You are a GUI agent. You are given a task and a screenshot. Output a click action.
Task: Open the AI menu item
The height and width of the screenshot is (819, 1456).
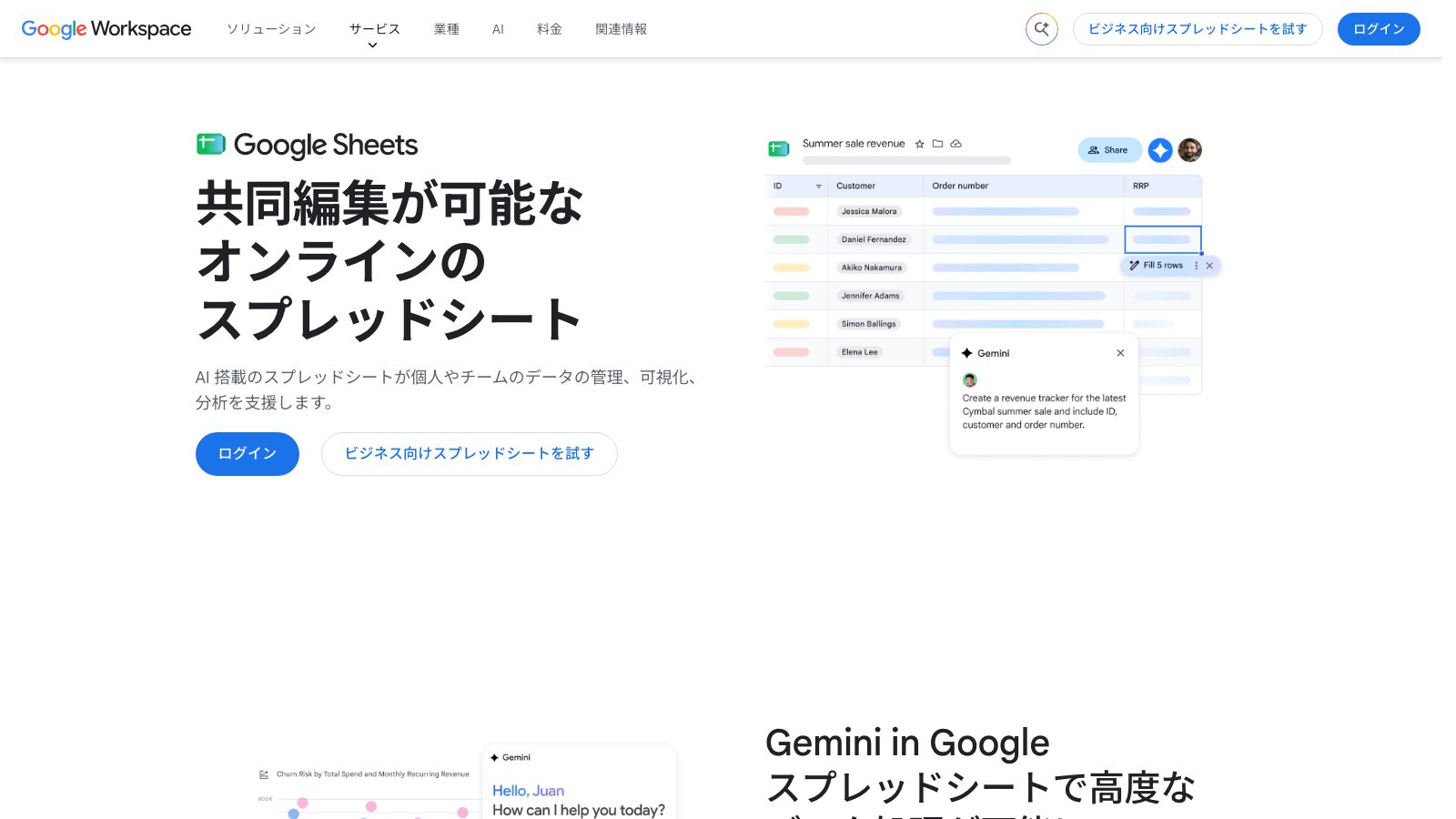(x=498, y=29)
